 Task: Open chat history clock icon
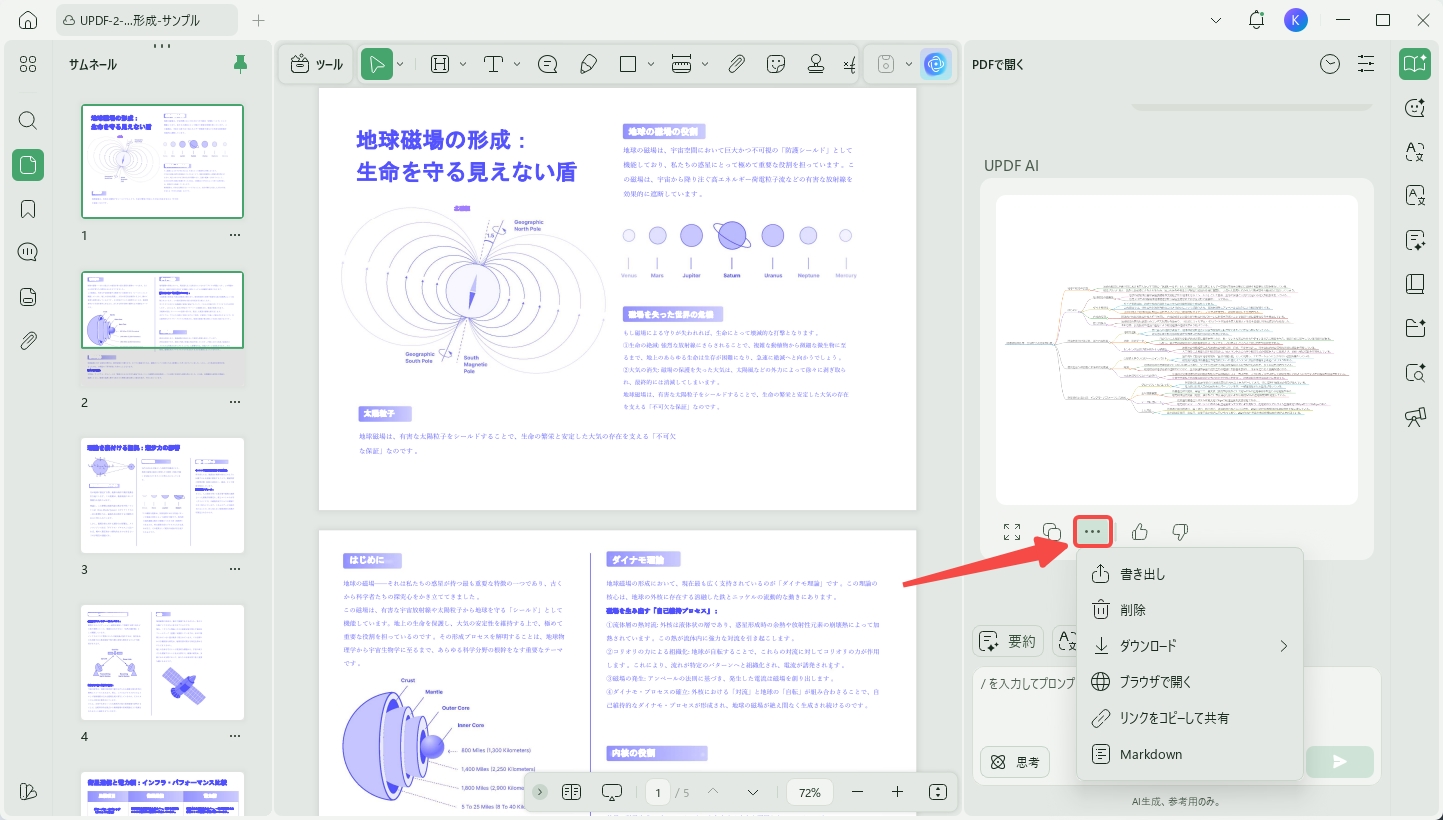pyautogui.click(x=1330, y=64)
